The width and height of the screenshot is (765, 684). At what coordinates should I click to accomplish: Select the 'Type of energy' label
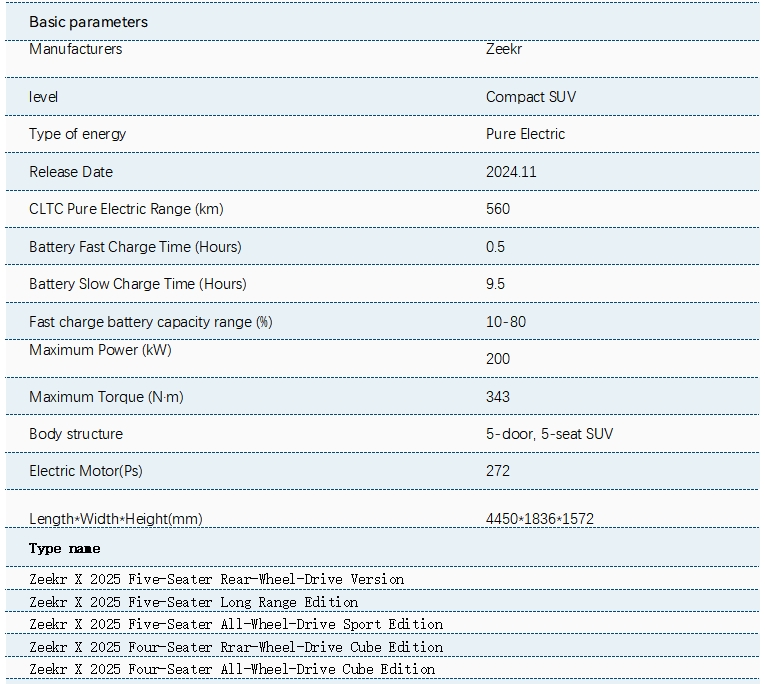[x=78, y=134]
